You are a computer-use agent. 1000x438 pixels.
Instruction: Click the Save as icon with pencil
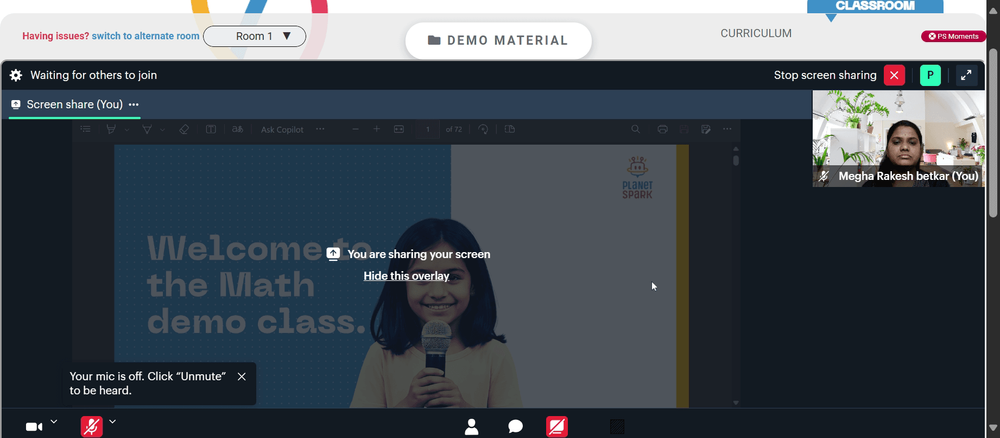pyautogui.click(x=705, y=129)
